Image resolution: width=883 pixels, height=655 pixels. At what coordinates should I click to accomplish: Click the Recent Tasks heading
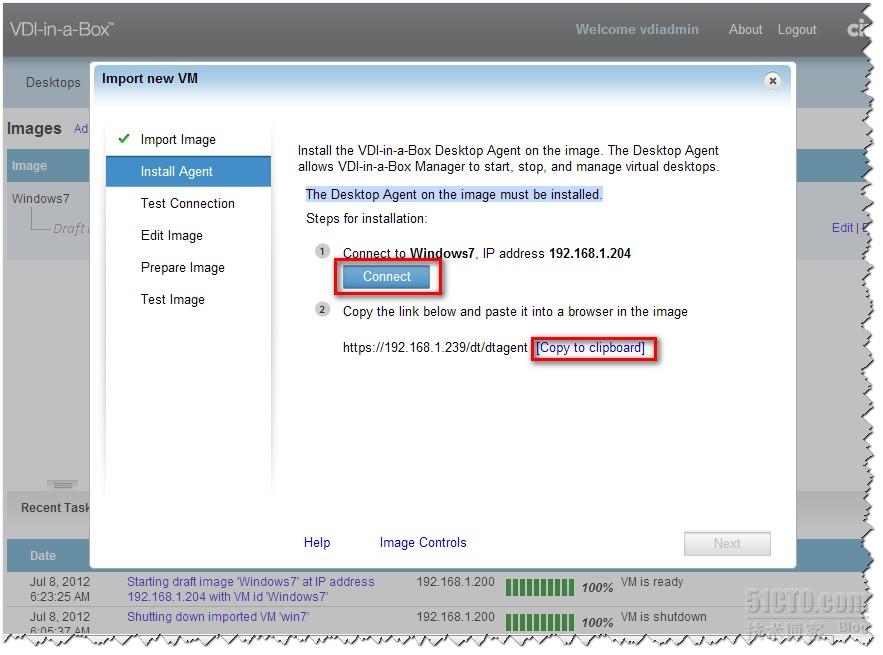55,507
